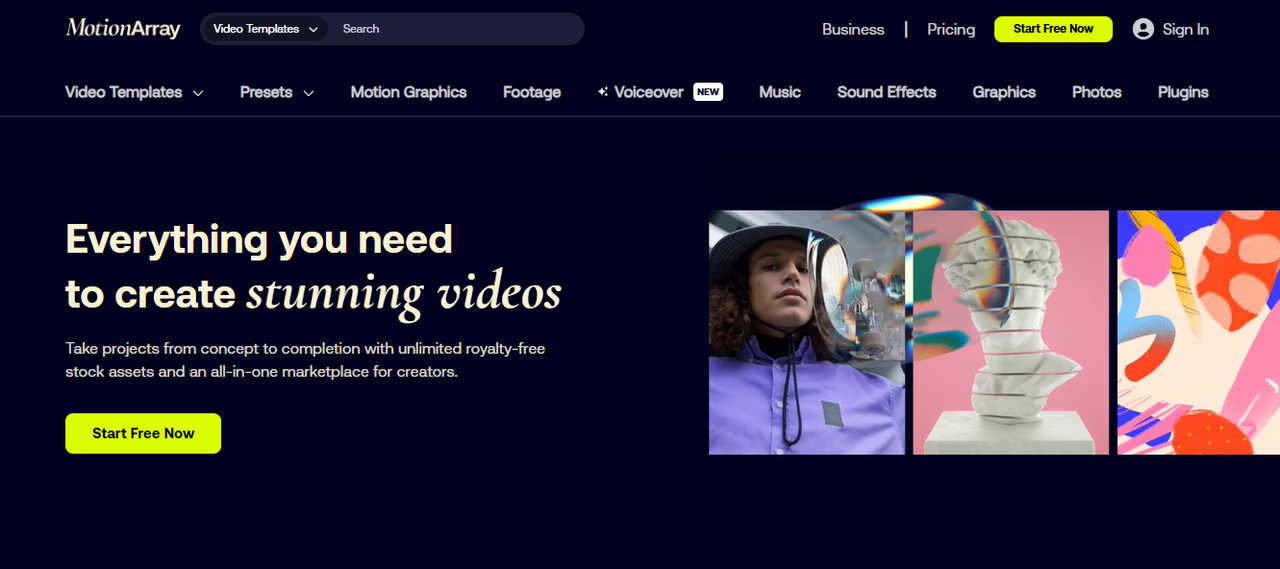Click the MotionArray logo
1280x569 pixels.
pos(123,29)
